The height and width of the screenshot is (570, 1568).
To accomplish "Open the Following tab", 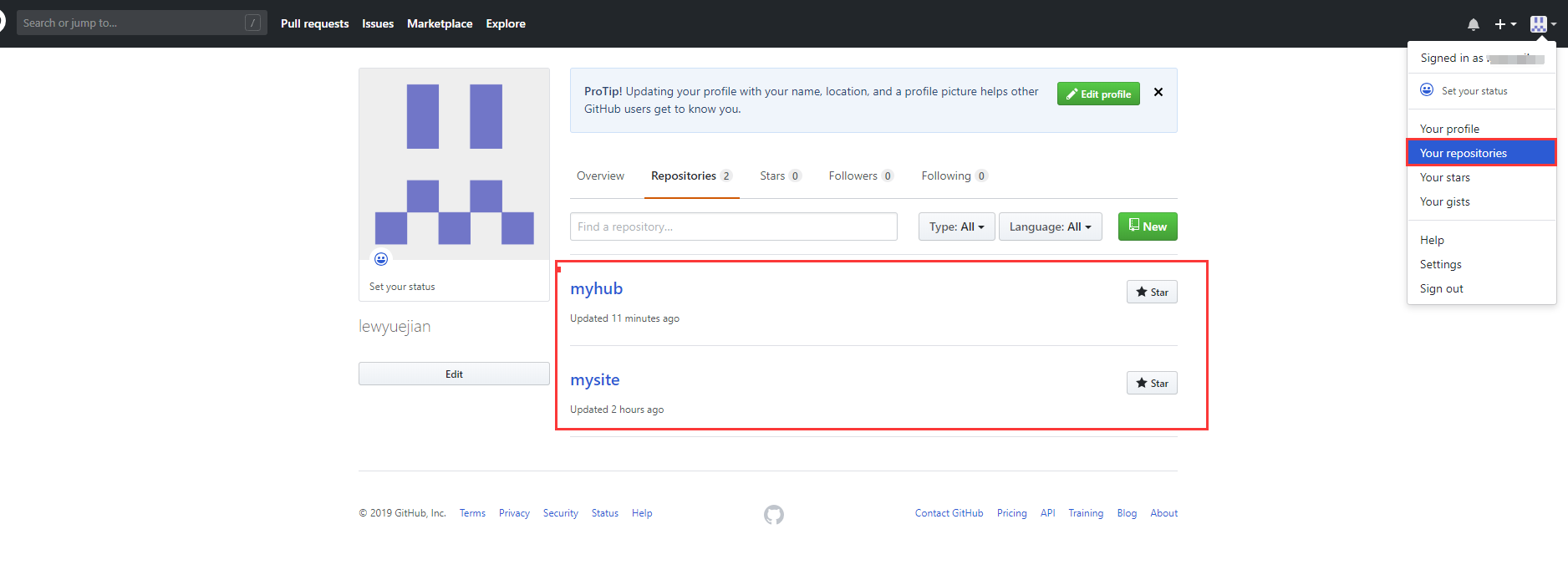I will coord(955,176).
